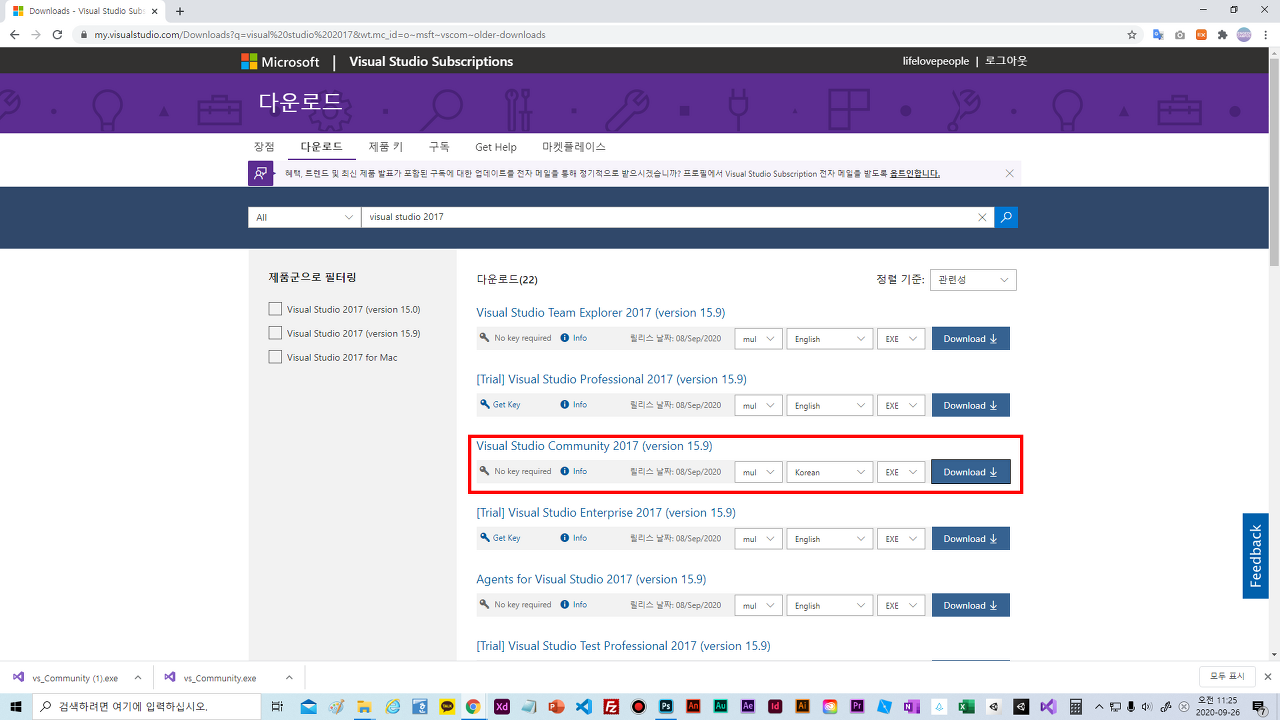Viewport: 1280px width, 720px height.
Task: Open Visual Studio Code from the taskbar
Action: click(x=583, y=706)
